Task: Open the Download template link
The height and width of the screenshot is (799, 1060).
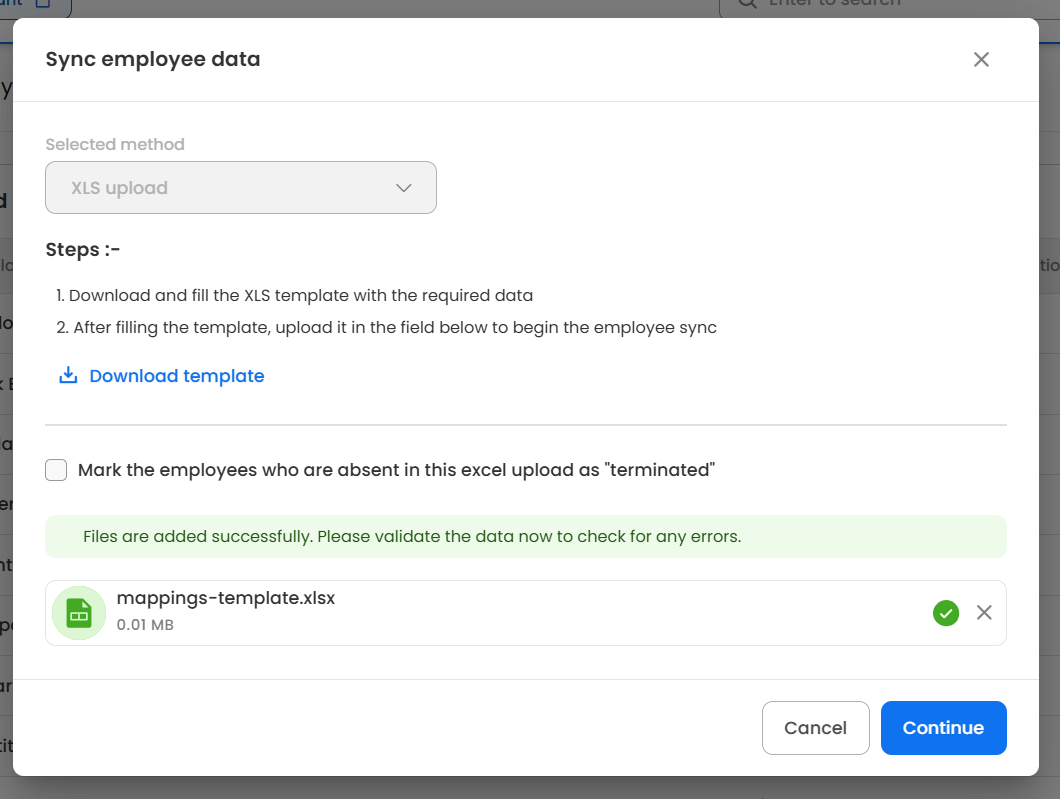Action: point(176,376)
